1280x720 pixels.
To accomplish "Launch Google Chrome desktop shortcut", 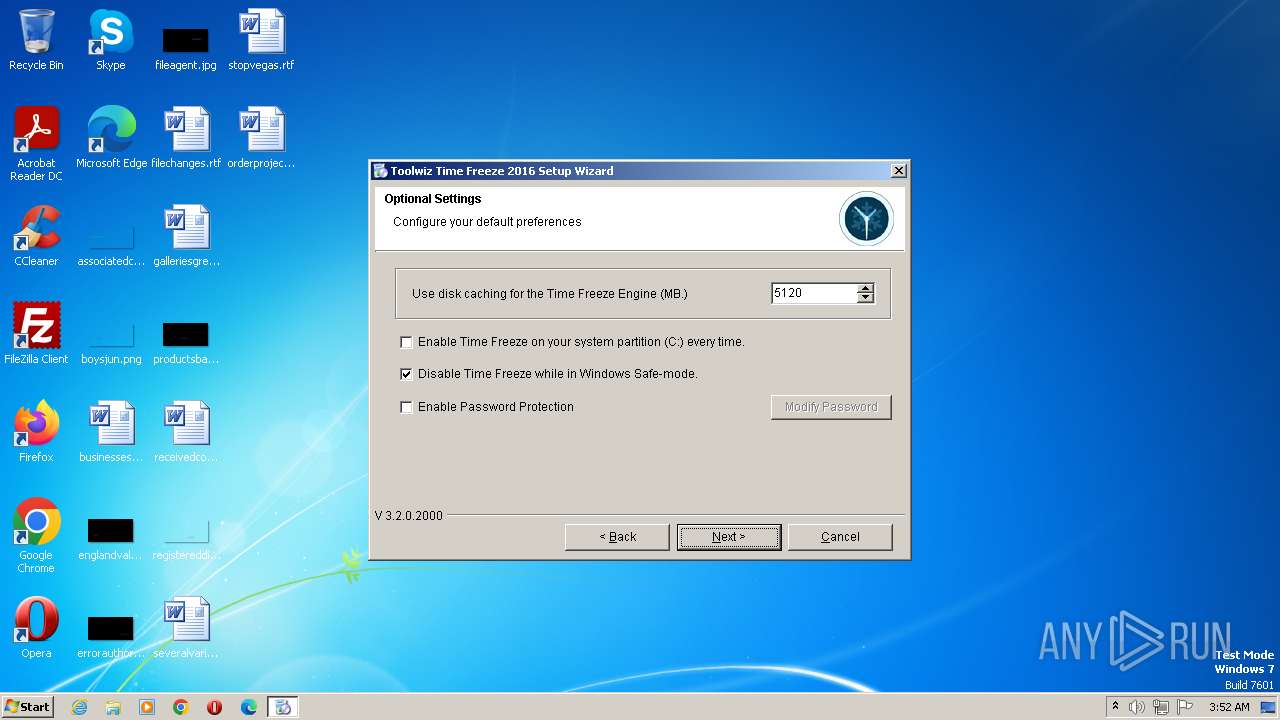I will 36,536.
